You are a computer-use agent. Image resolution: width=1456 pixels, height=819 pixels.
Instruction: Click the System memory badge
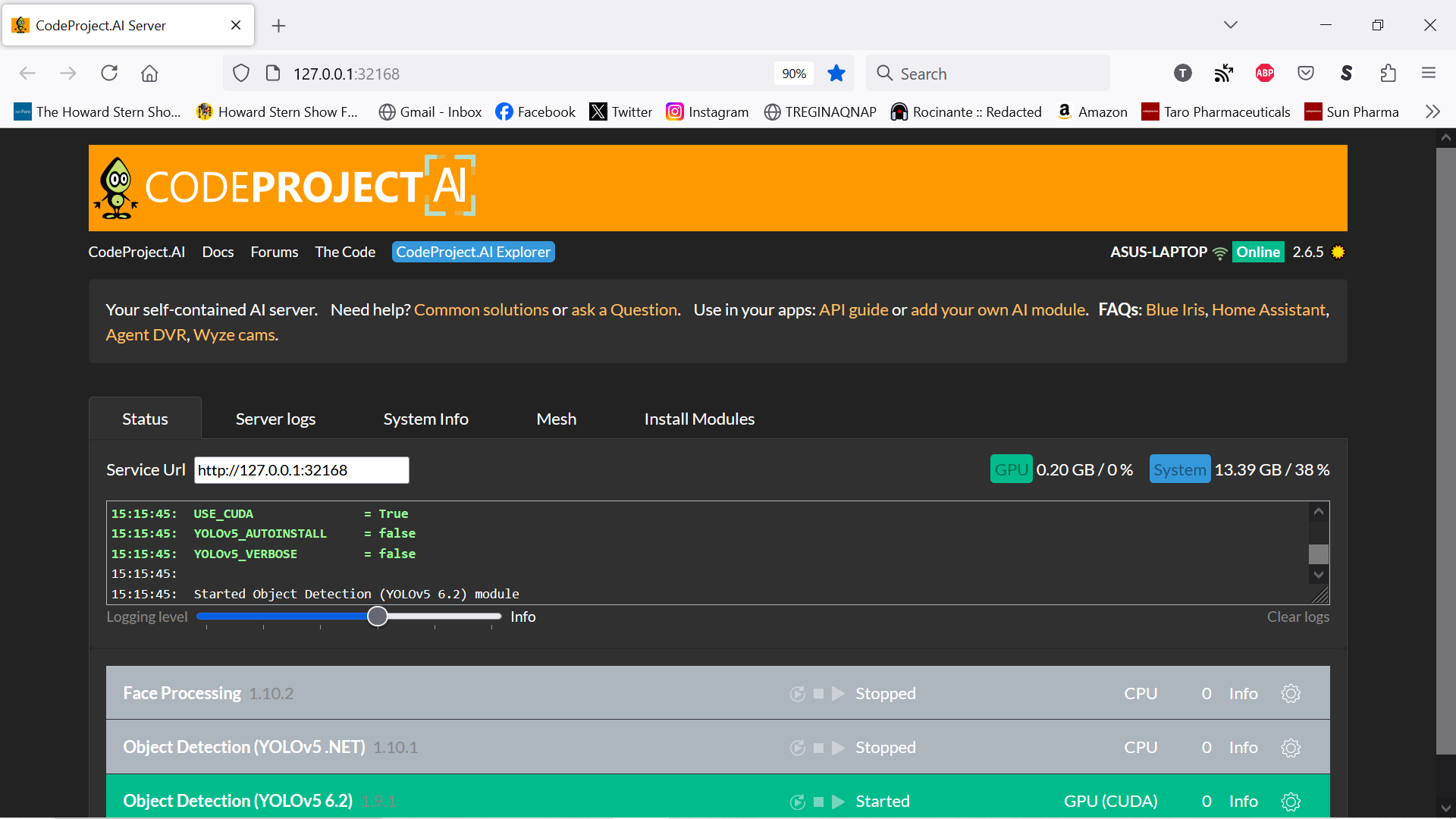pyautogui.click(x=1179, y=469)
